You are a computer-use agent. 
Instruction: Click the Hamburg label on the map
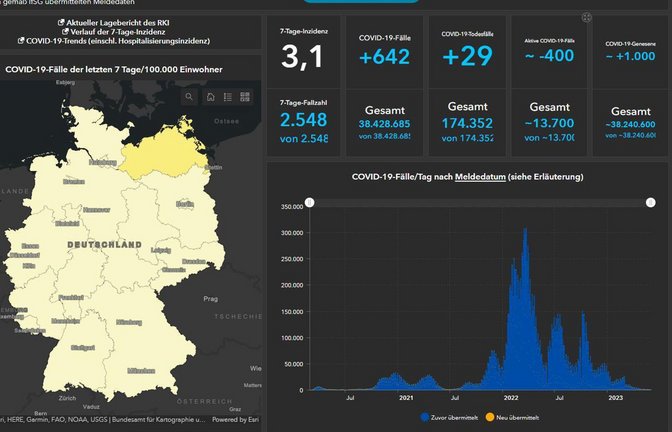click(103, 162)
